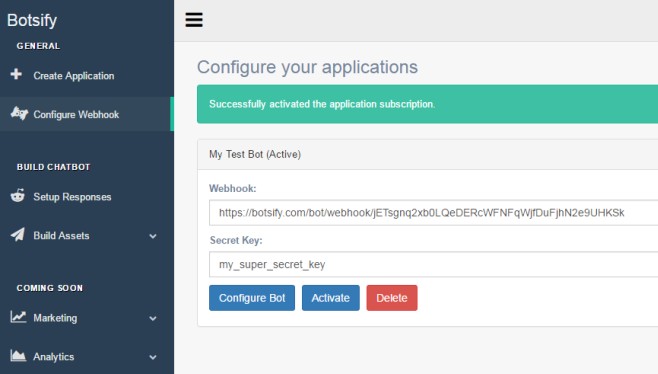Open Create Application from sidebar

tap(74, 76)
